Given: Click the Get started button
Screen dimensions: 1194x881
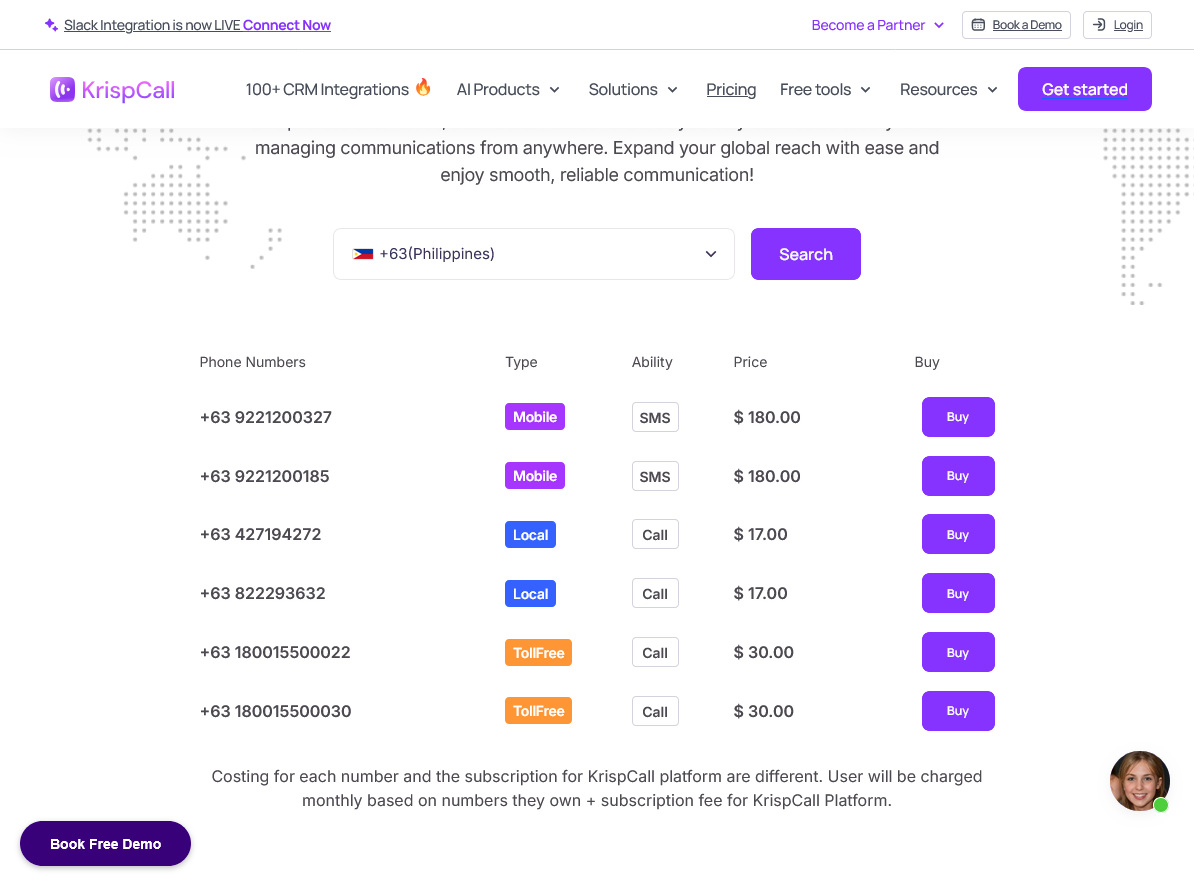Looking at the screenshot, I should [1084, 89].
